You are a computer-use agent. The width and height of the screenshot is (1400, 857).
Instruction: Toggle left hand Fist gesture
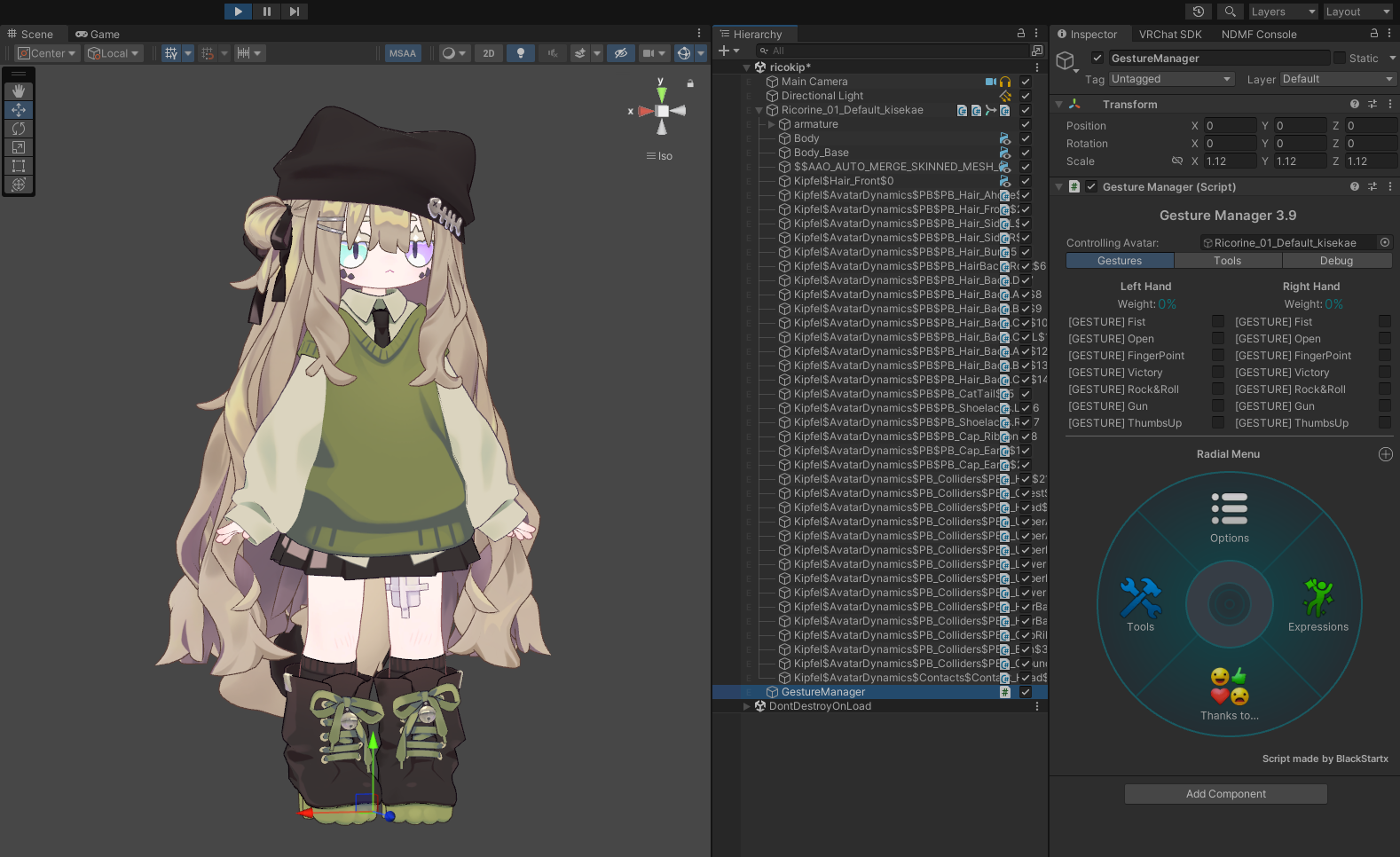pos(1218,321)
